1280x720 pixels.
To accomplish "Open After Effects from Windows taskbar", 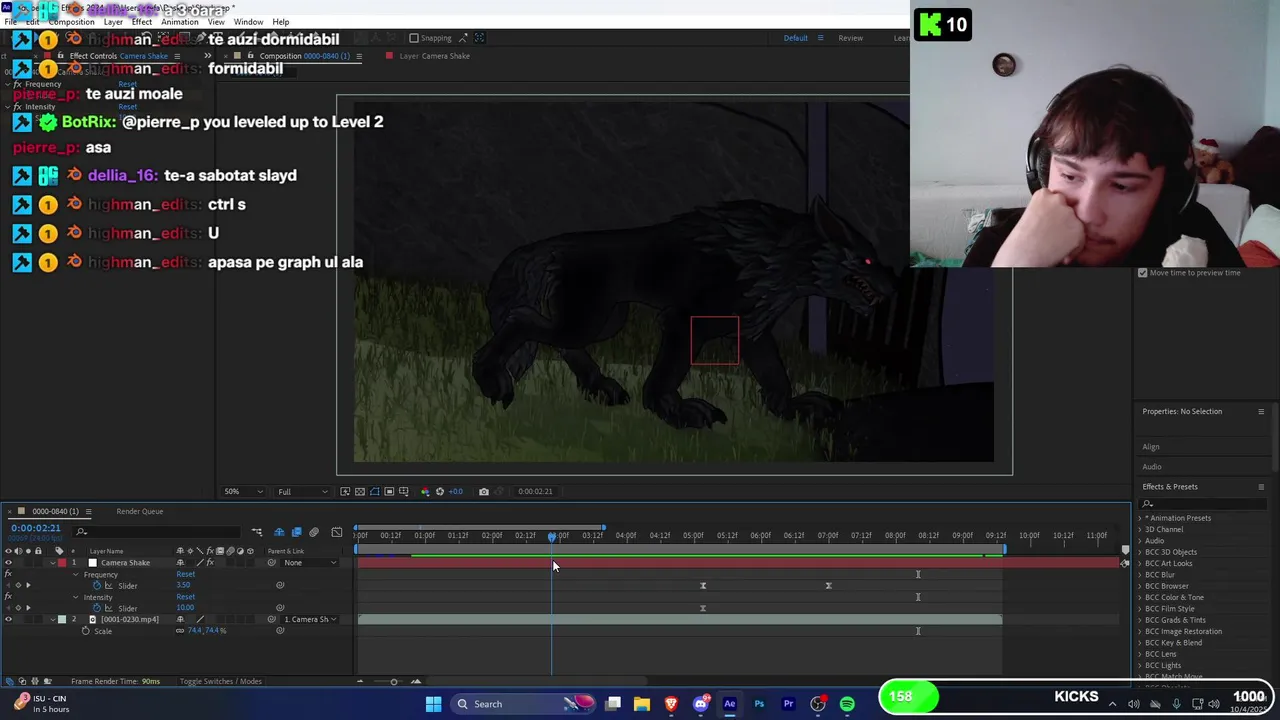I will [730, 704].
